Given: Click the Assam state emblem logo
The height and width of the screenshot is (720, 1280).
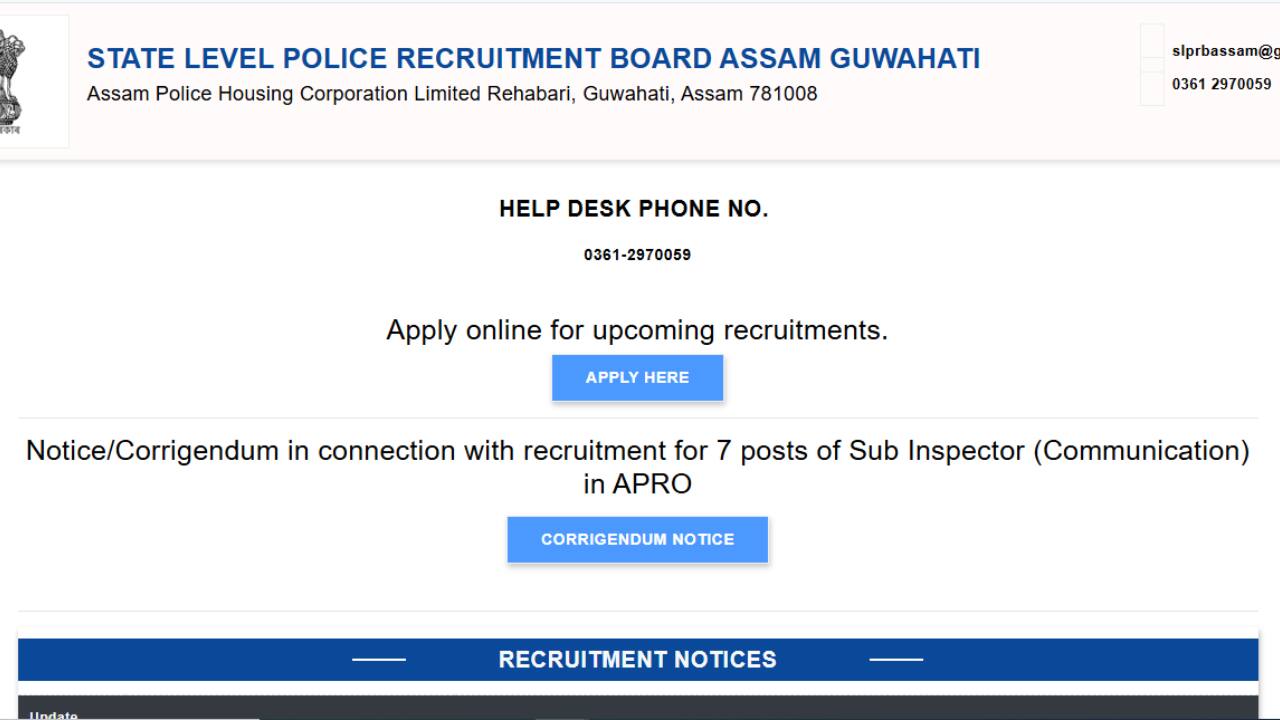Looking at the screenshot, I should [14, 75].
